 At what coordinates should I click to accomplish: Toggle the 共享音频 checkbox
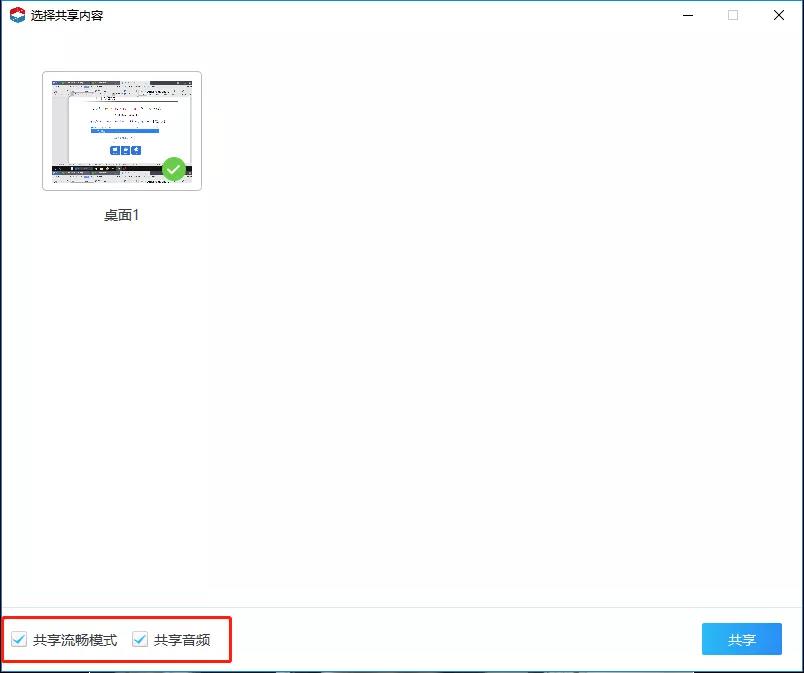pos(140,640)
